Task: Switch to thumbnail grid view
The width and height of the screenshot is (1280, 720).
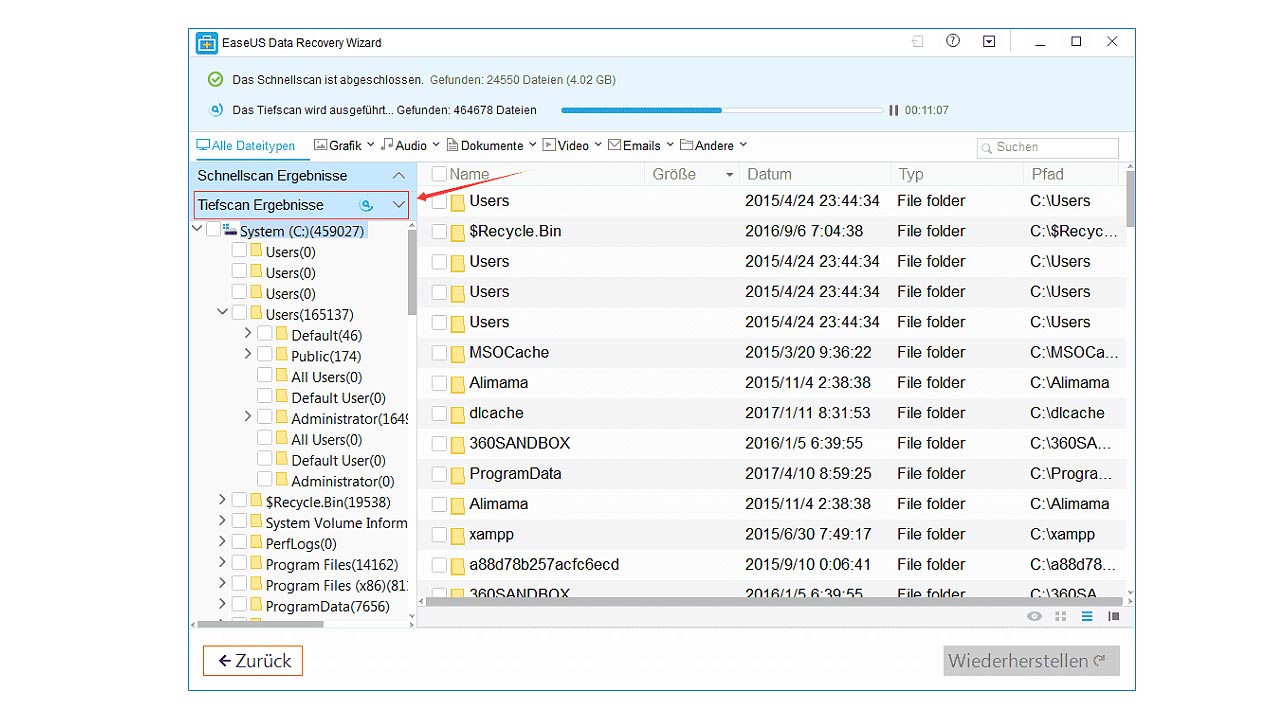Action: [1061, 616]
